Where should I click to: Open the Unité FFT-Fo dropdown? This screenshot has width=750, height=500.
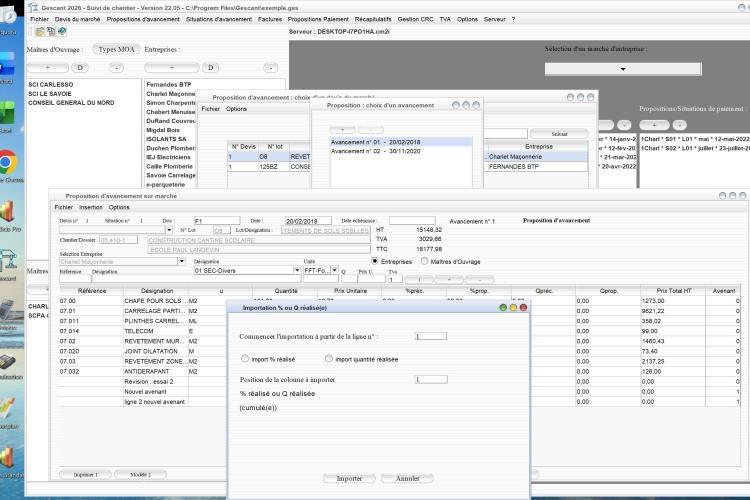[x=334, y=270]
